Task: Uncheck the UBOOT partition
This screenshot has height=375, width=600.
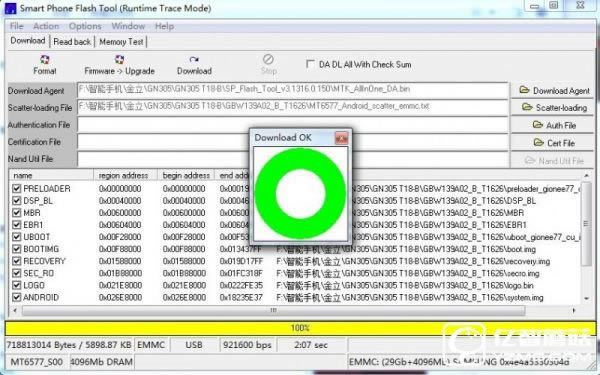Action: click(x=16, y=237)
